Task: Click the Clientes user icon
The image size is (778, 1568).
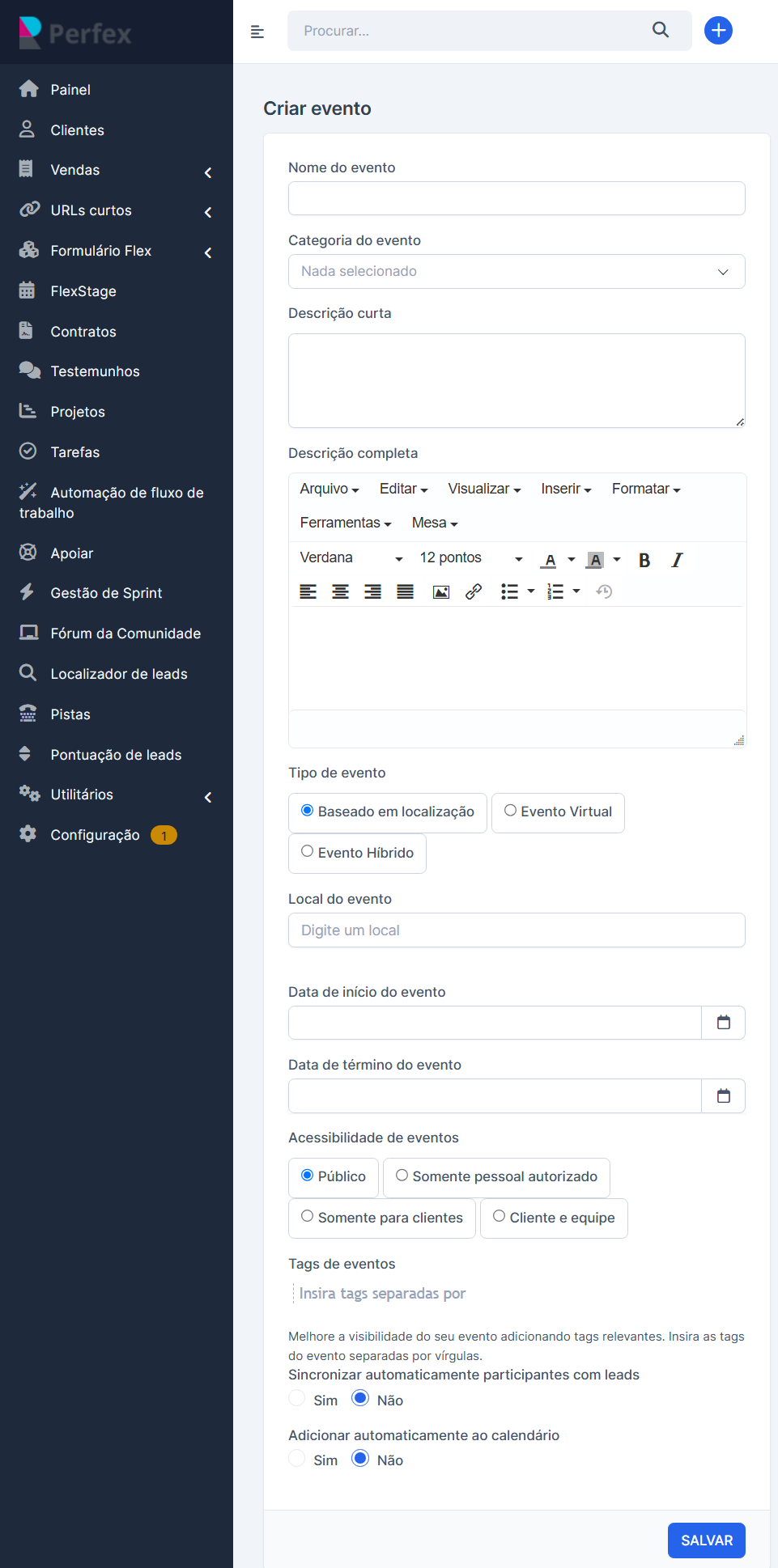Action: pos(28,129)
